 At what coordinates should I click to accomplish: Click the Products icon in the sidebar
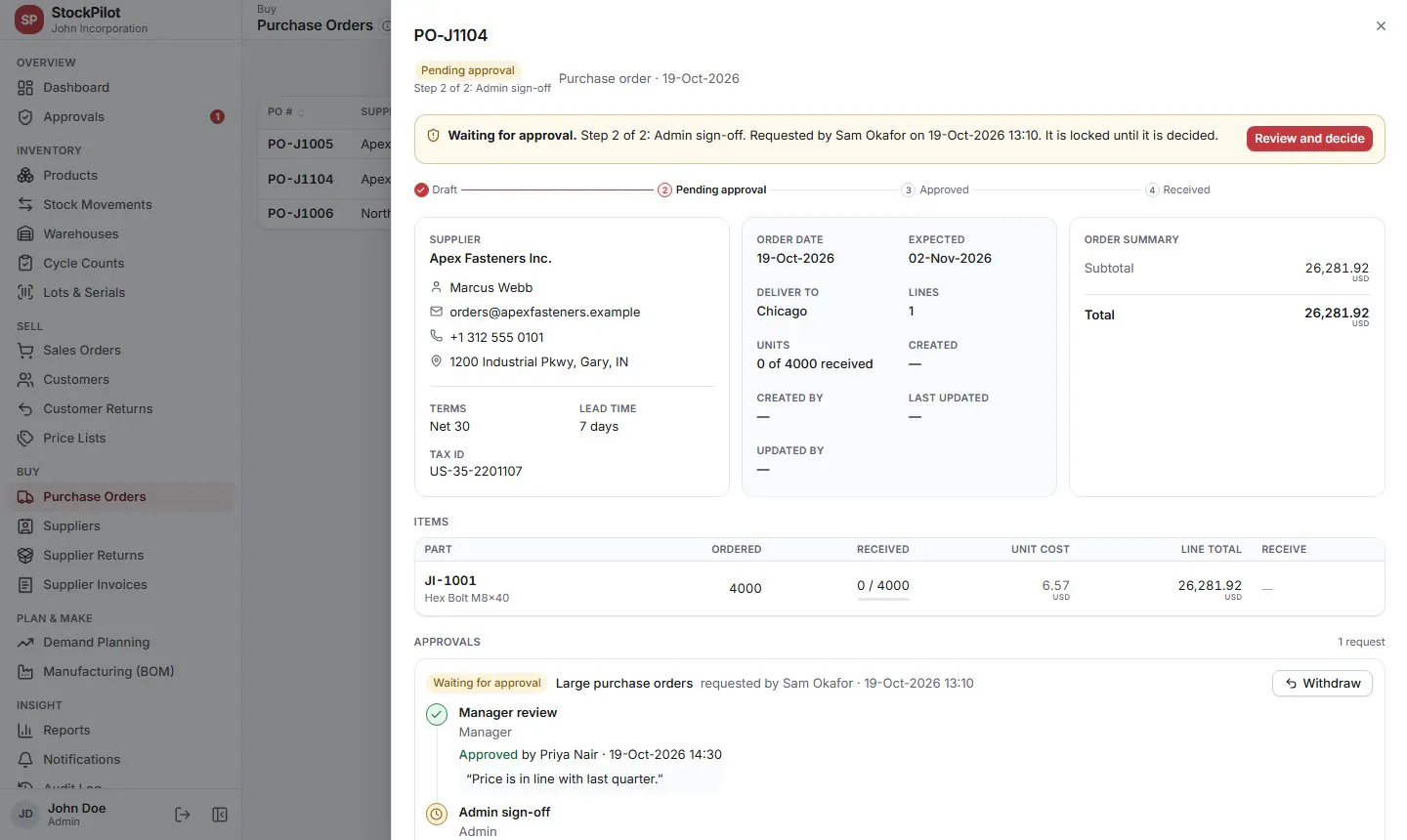[25, 176]
